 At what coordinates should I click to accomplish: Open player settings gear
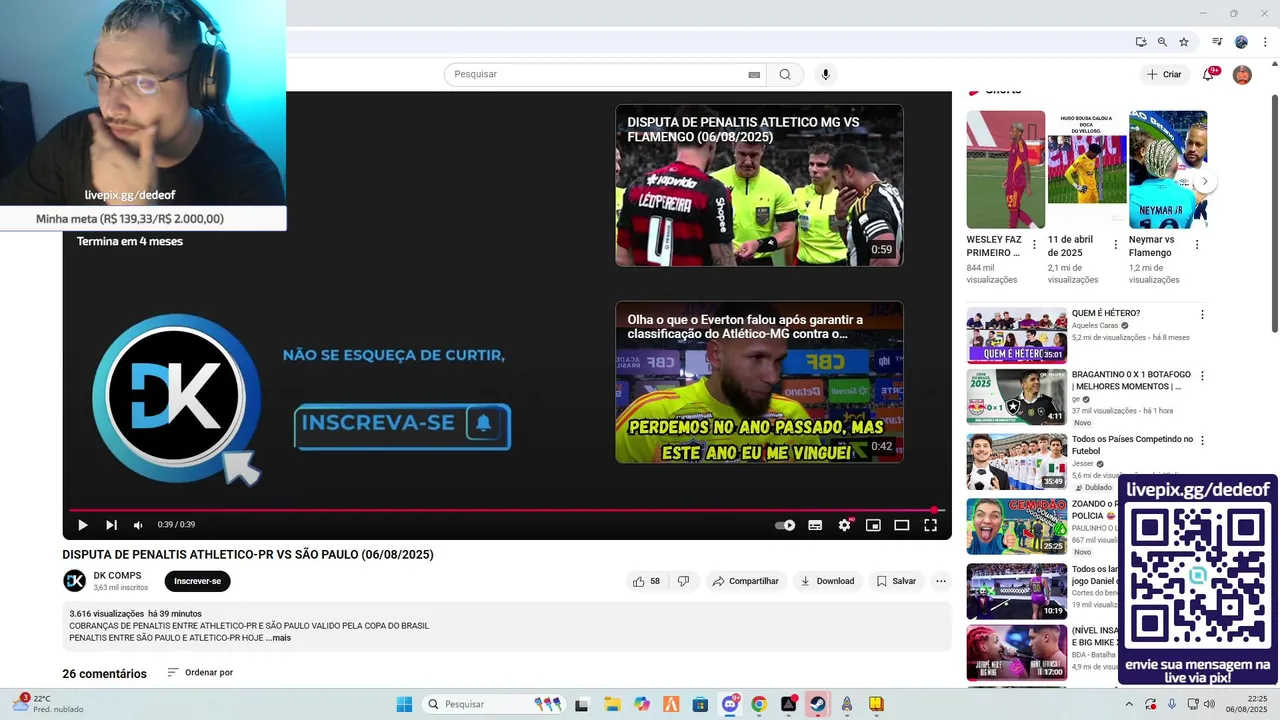845,525
